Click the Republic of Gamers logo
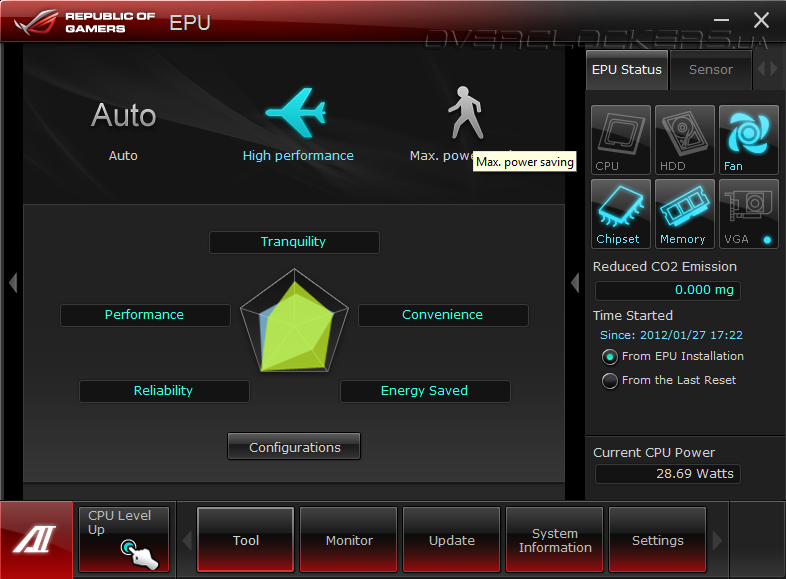The image size is (786, 579). (x=85, y=23)
